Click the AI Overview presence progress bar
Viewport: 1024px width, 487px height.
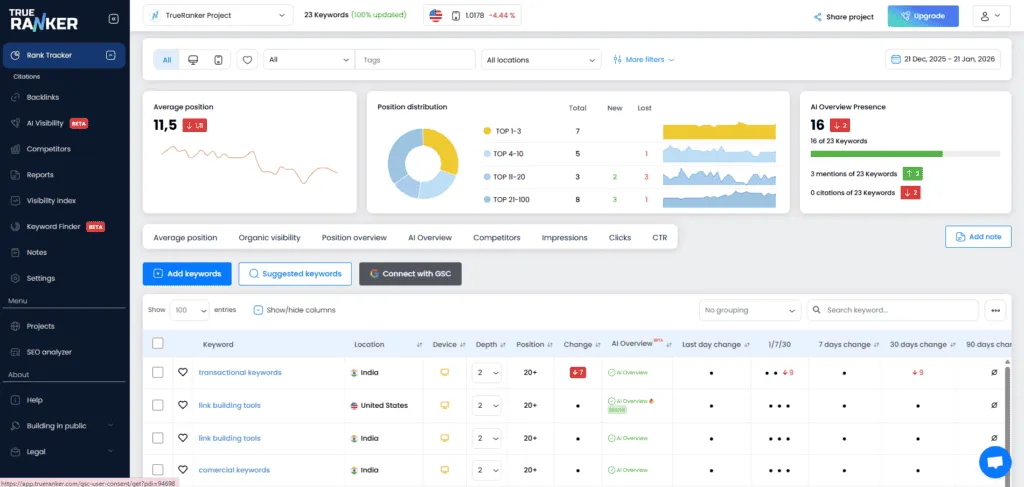(905, 153)
